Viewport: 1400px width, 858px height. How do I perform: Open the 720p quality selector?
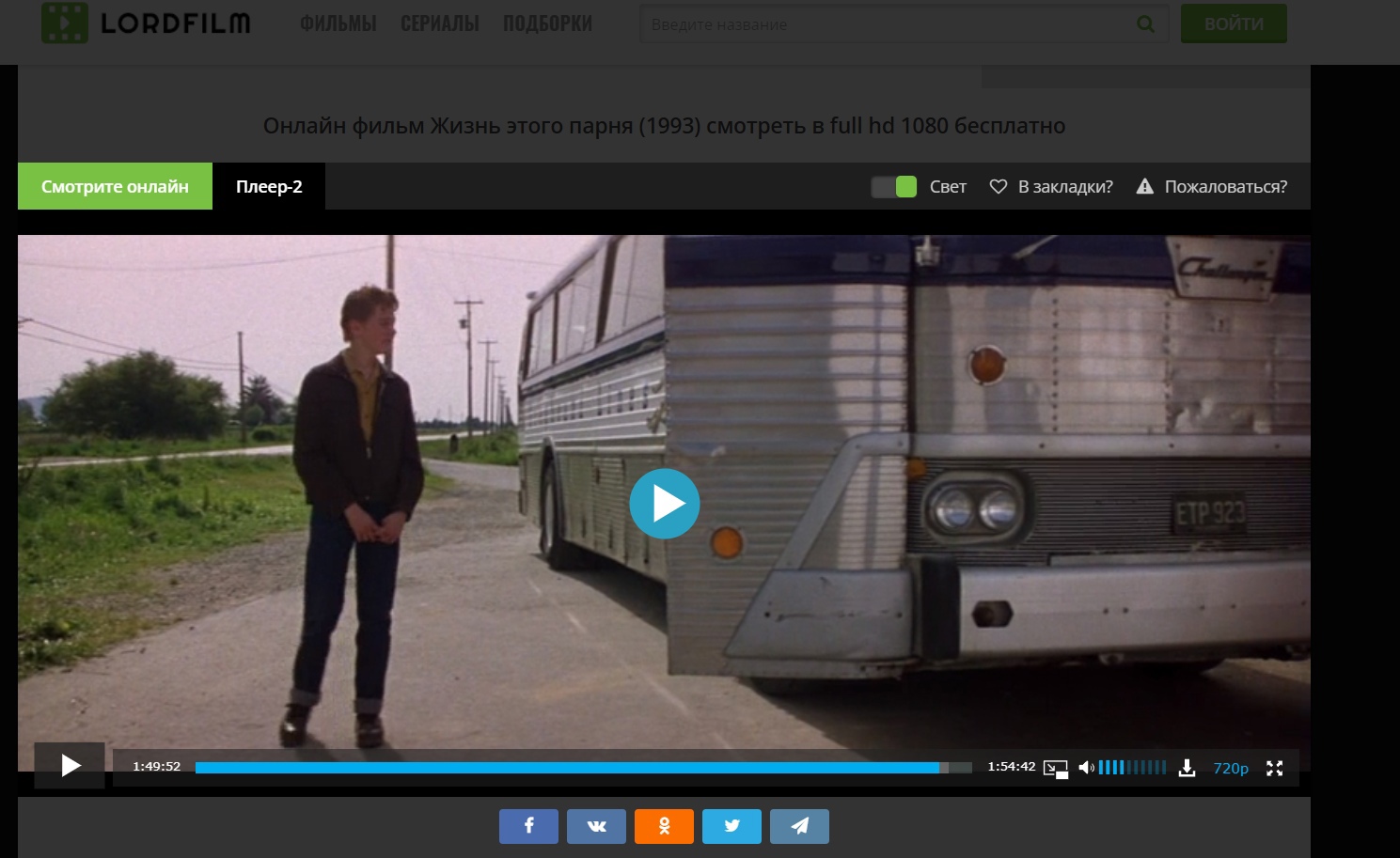tap(1231, 768)
